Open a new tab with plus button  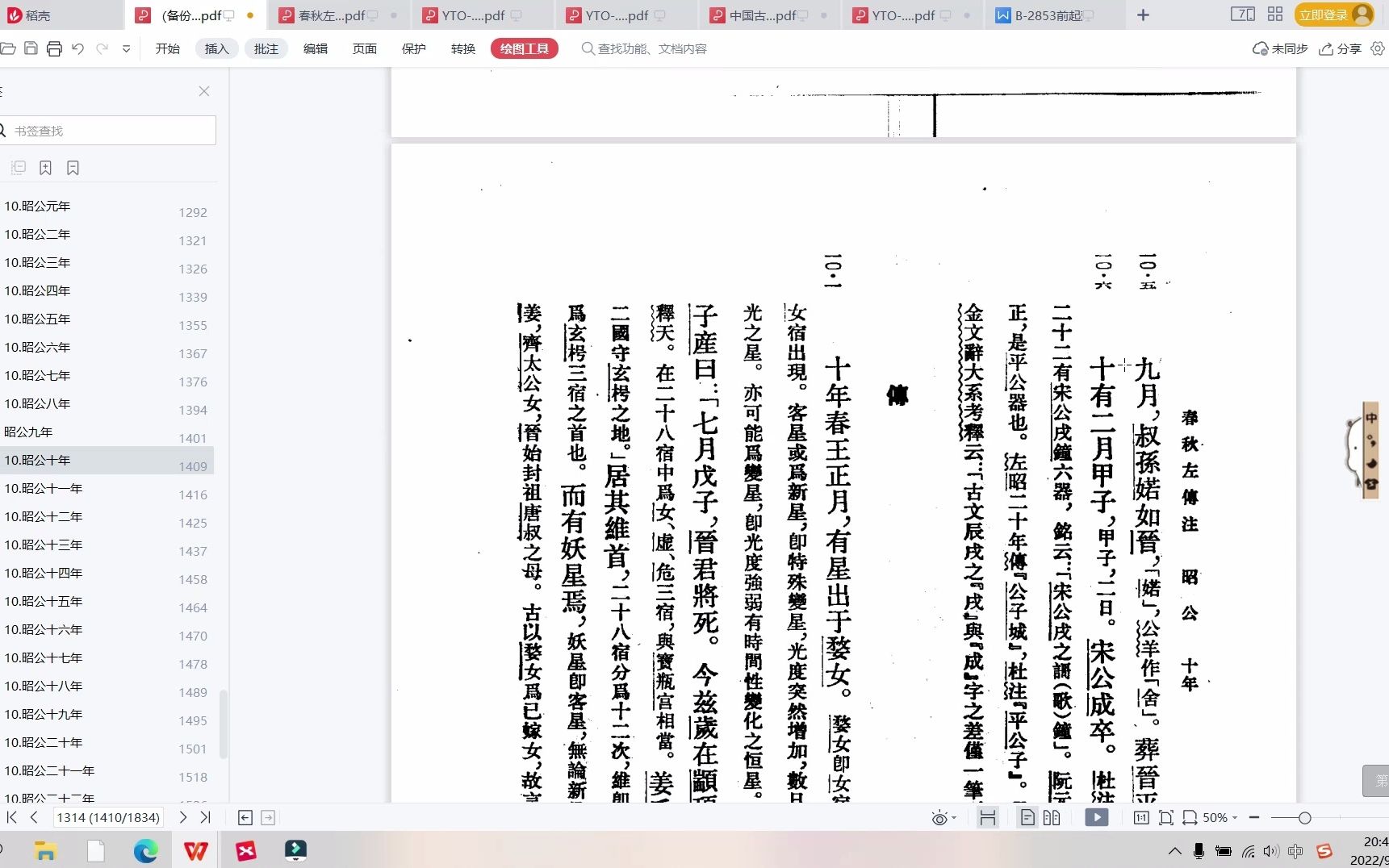coord(1143,15)
